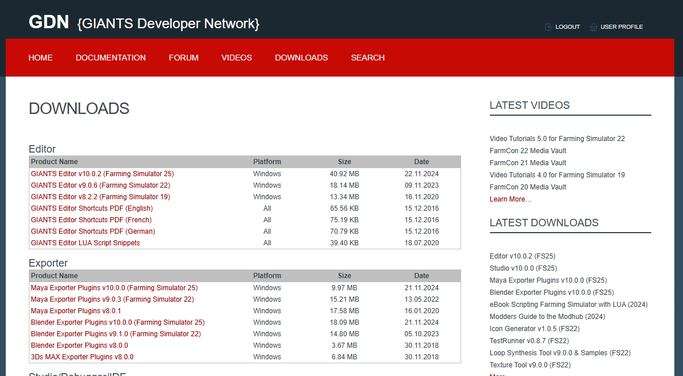
Task: Click Learn More under Latest Videos
Action: pyautogui.click(x=511, y=199)
